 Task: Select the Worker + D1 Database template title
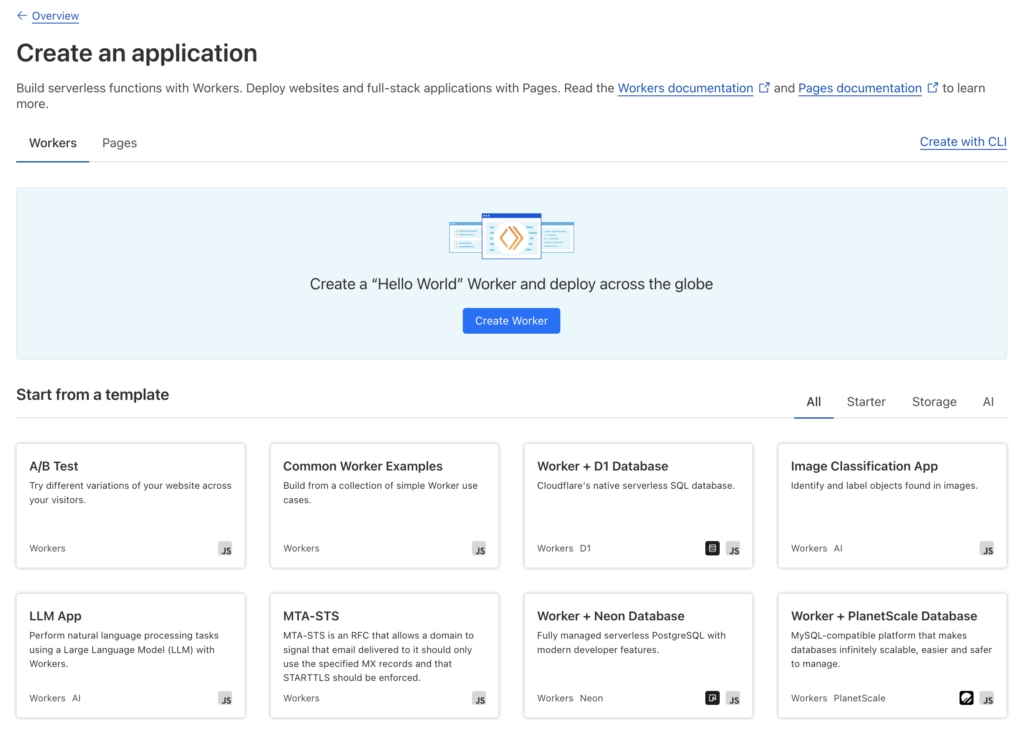coord(602,466)
